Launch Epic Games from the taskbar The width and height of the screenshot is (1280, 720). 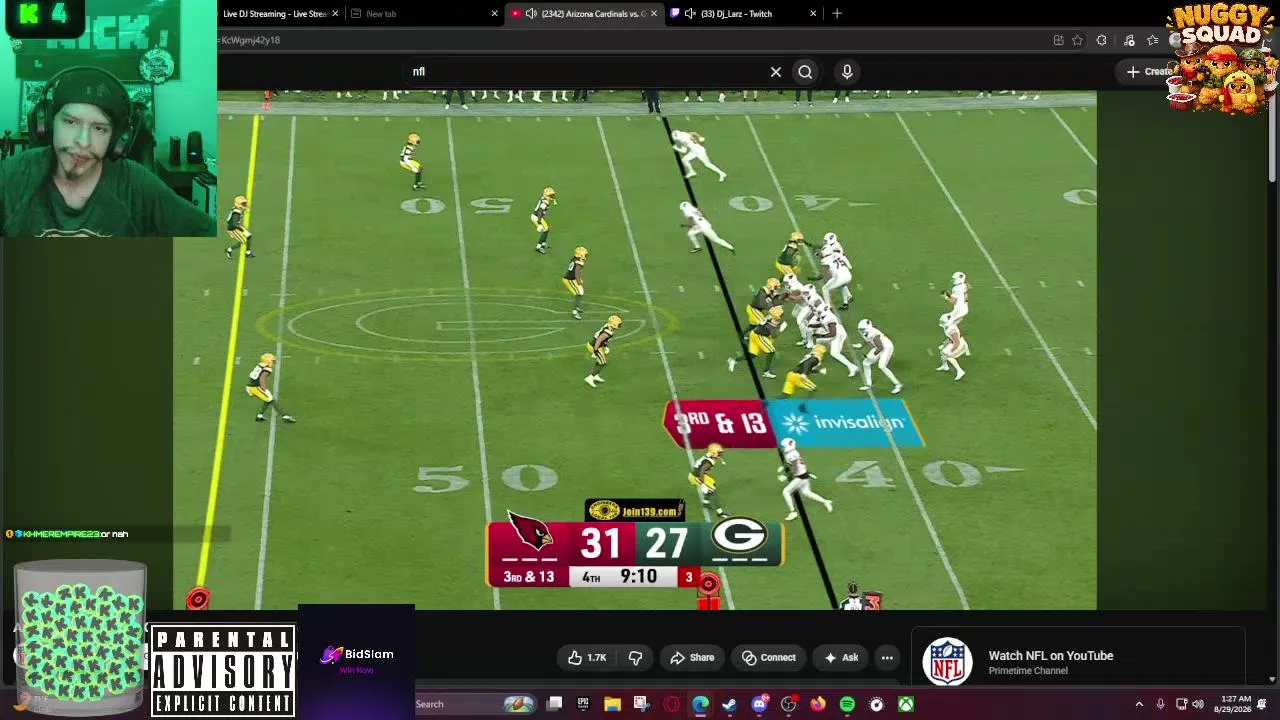click(x=583, y=704)
